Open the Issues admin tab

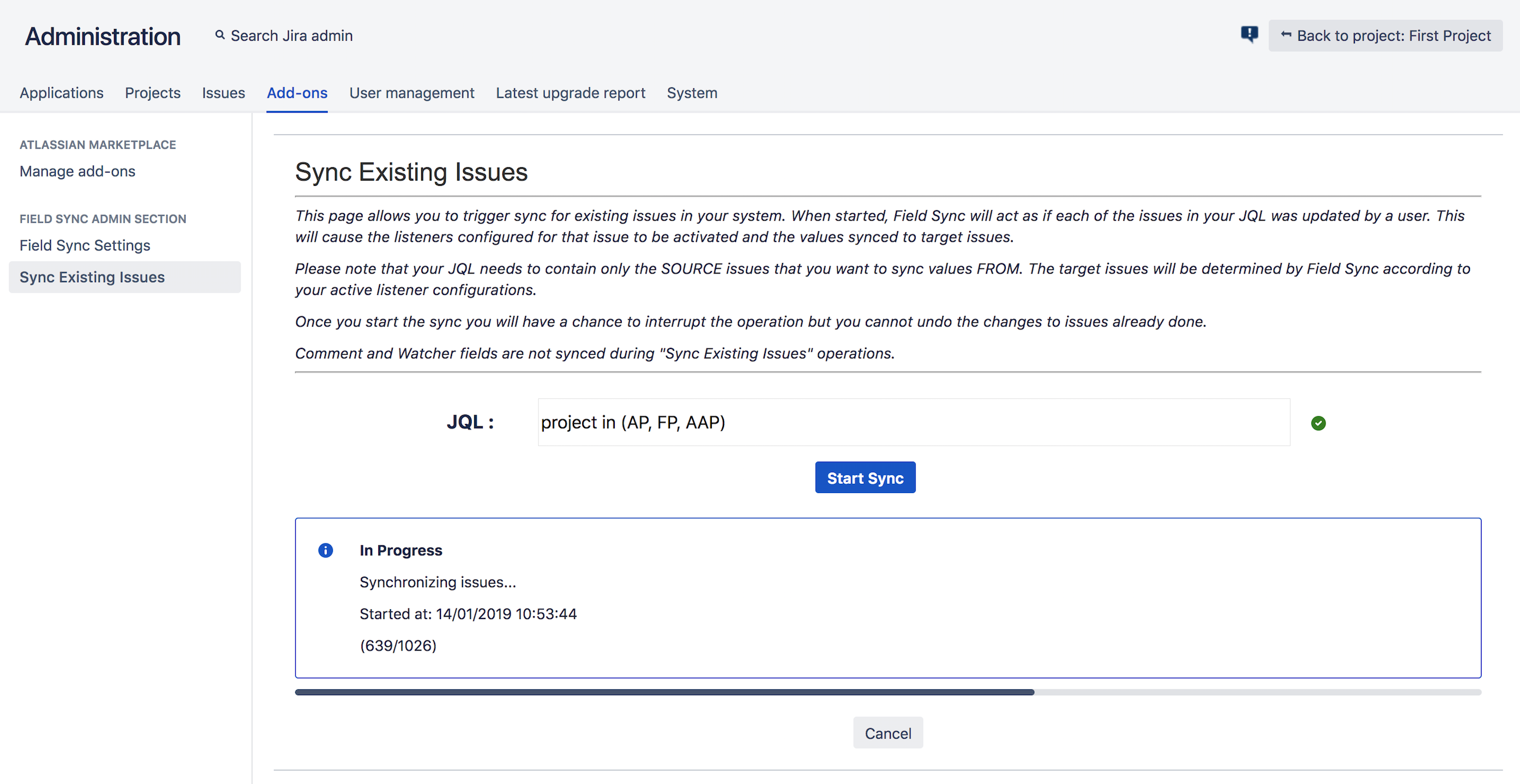pos(223,92)
